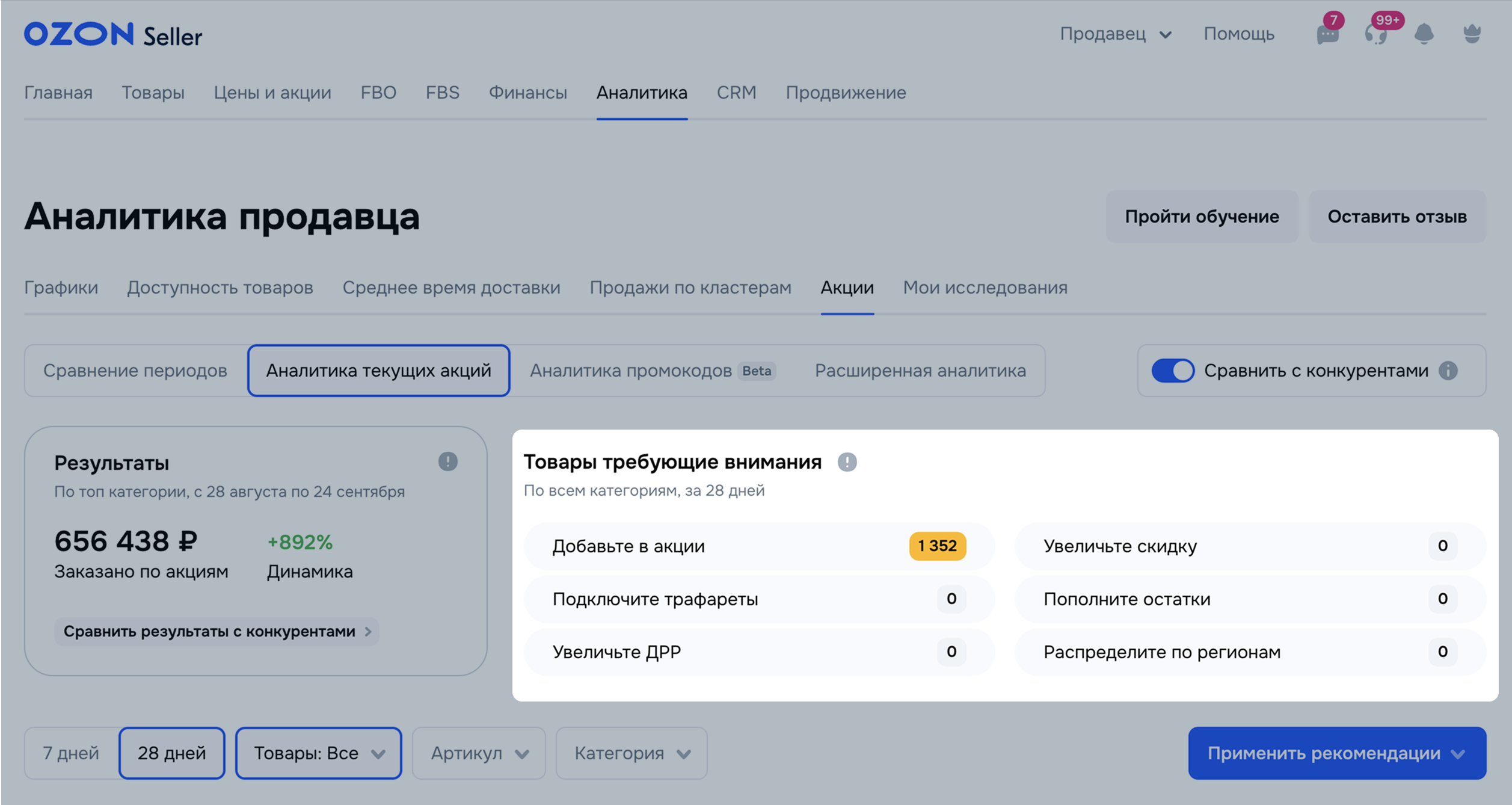Open the Категория filter dropdown
Screen dimensions: 1512x805
point(632,753)
